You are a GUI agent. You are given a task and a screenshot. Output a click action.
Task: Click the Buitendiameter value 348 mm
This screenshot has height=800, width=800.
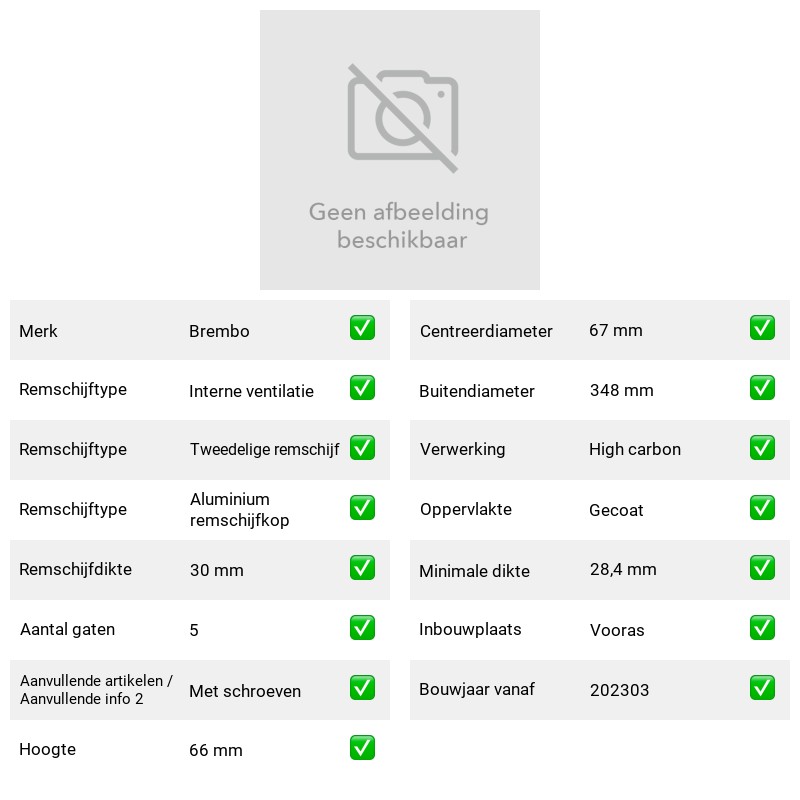621,390
